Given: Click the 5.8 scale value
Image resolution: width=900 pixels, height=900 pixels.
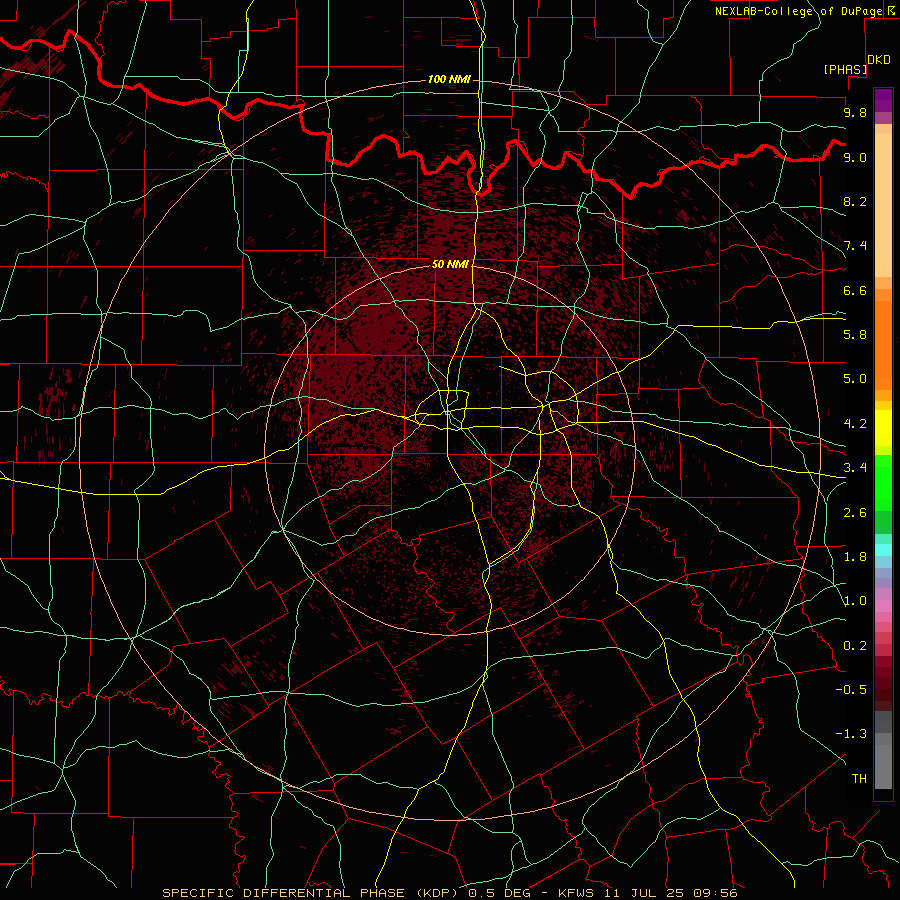Looking at the screenshot, I should pos(855,335).
